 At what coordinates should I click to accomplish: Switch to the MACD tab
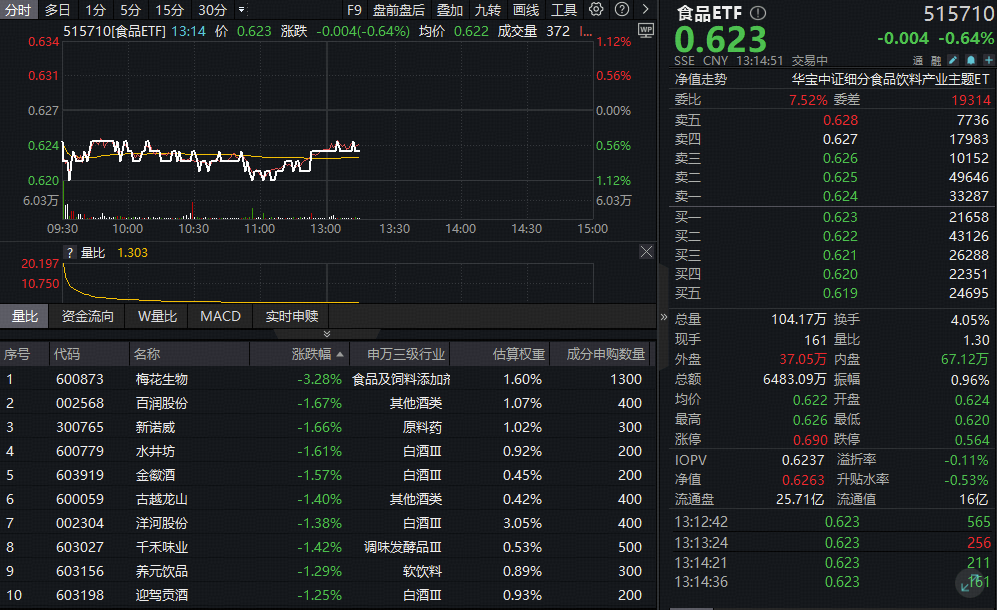coord(219,316)
